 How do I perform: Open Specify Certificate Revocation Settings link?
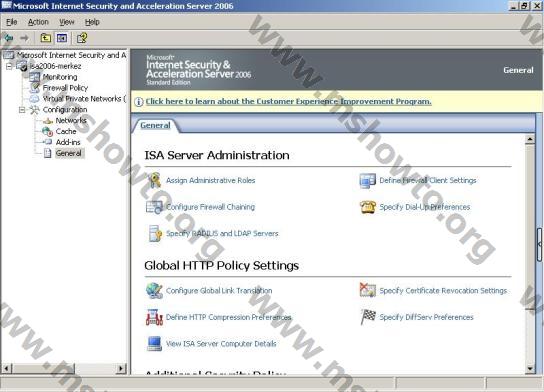point(443,291)
